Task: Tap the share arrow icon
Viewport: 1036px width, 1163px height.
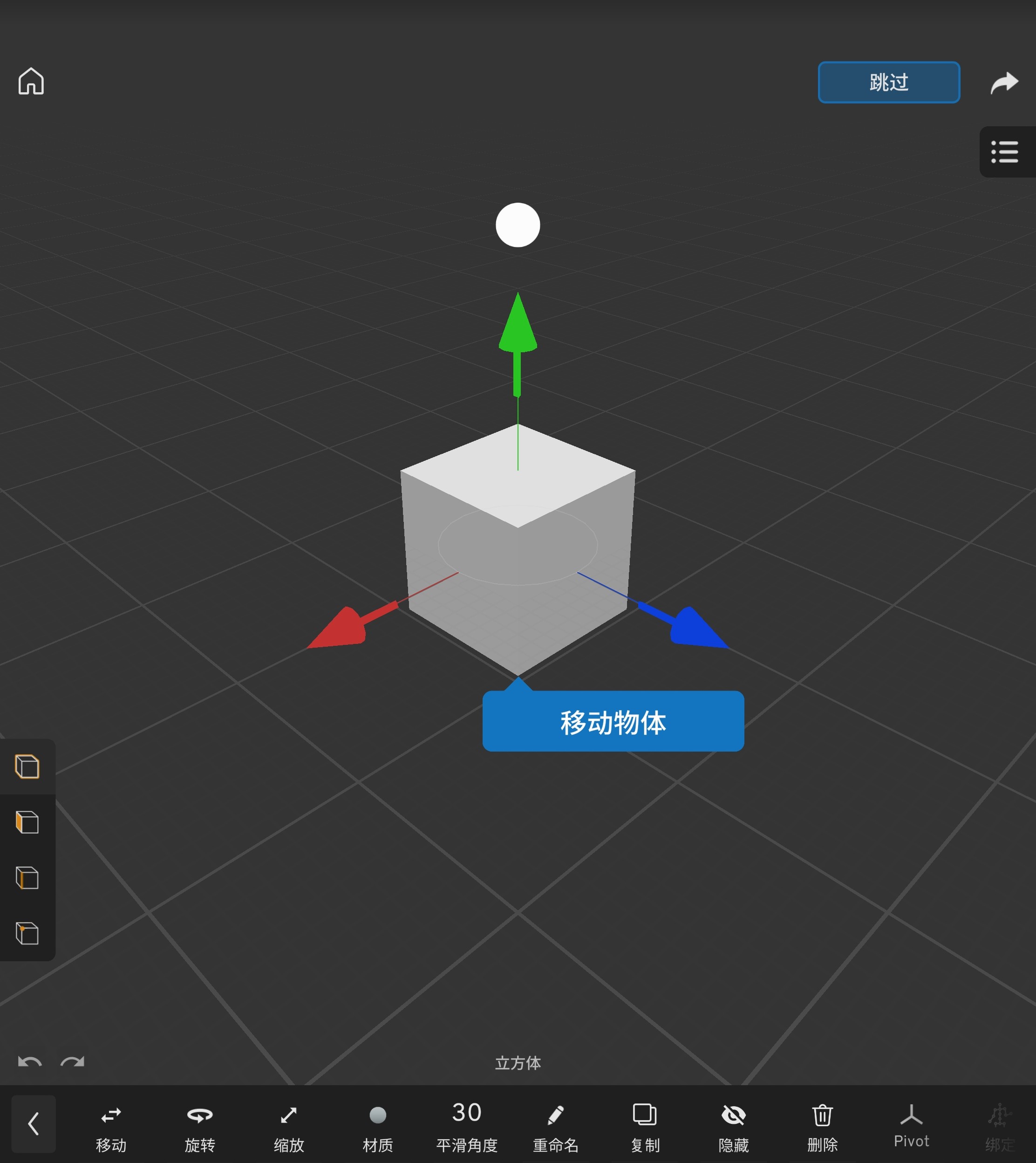Action: [1004, 82]
